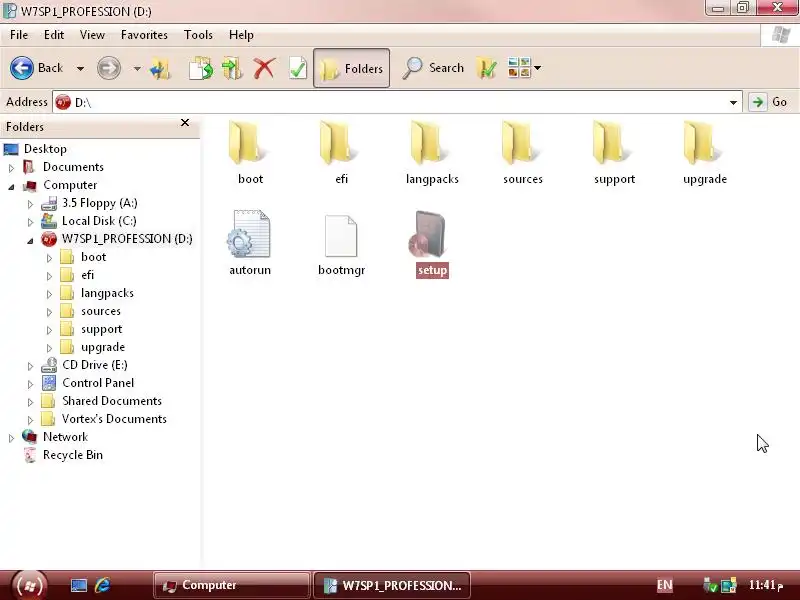Open the Favorites menu

(144, 35)
